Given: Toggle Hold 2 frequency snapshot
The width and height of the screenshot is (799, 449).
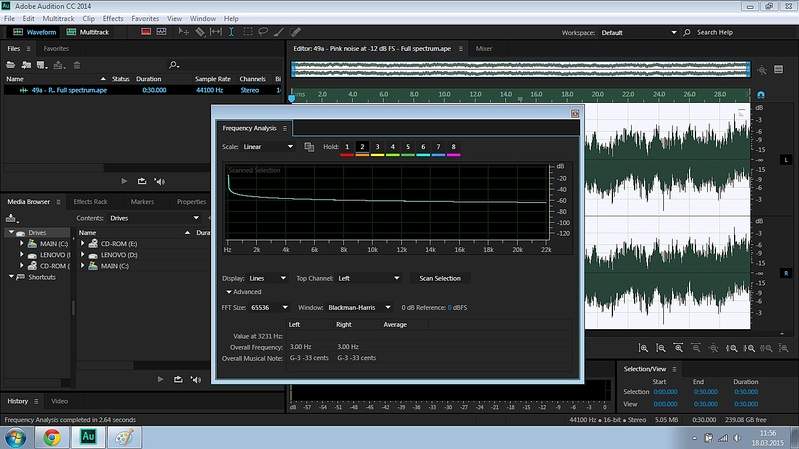Looking at the screenshot, I should coord(362,147).
